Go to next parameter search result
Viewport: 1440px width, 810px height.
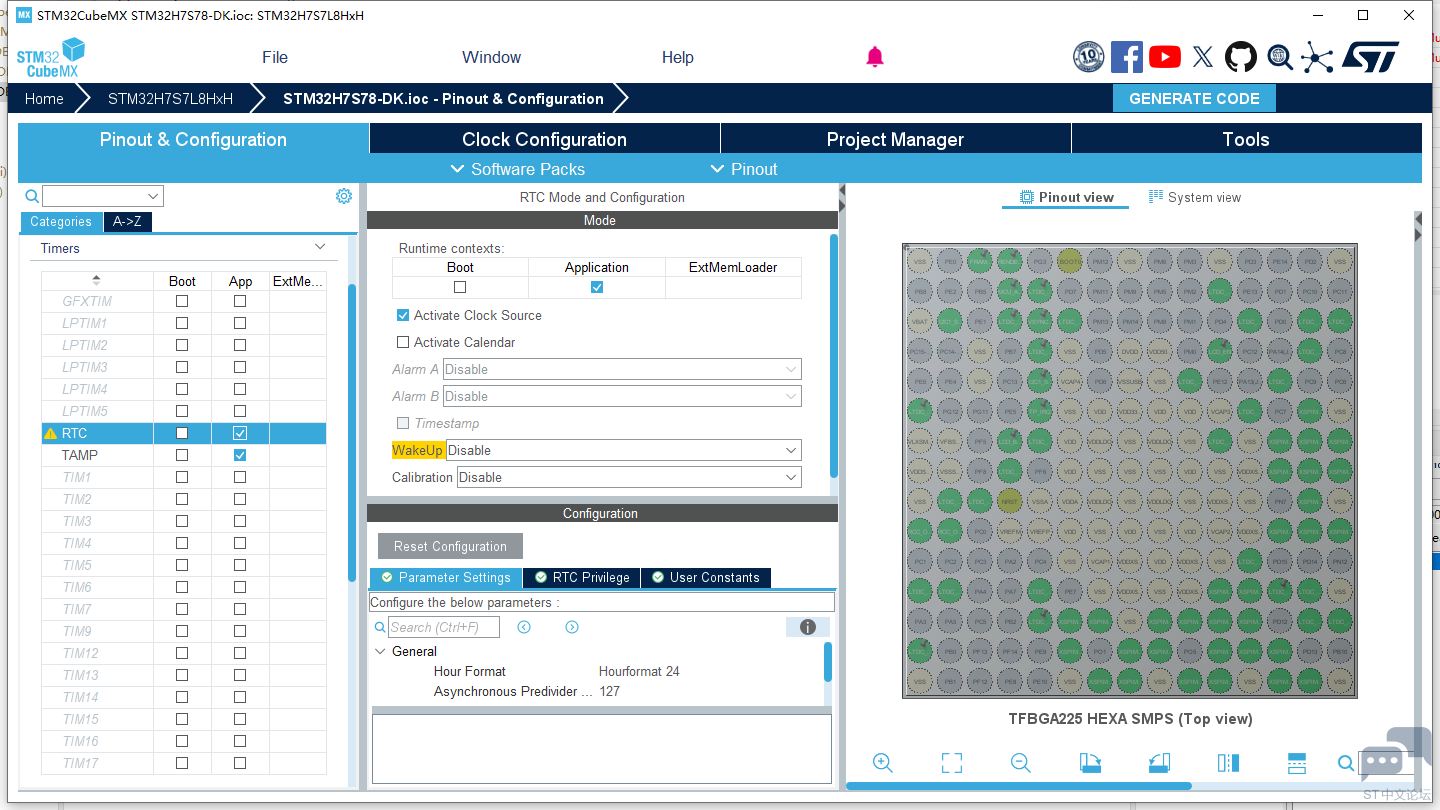pyautogui.click(x=572, y=627)
